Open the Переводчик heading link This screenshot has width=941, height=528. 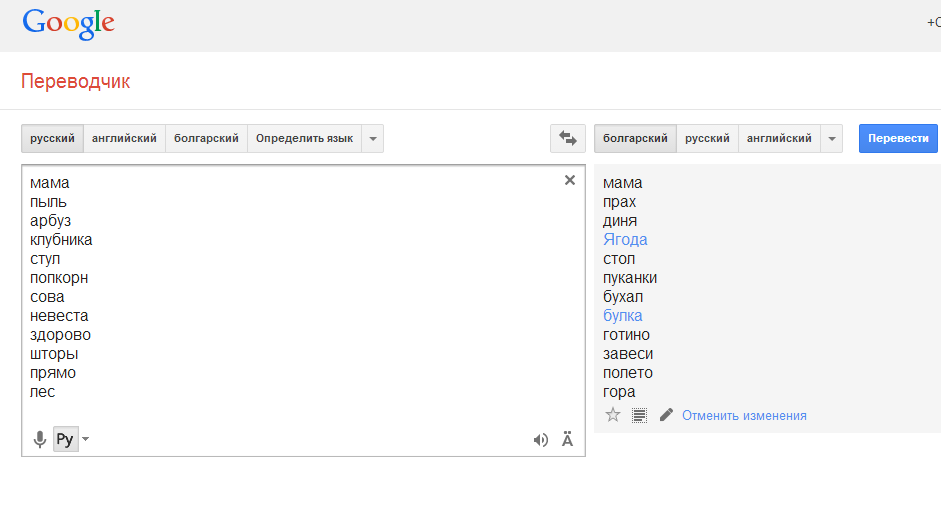coord(76,81)
